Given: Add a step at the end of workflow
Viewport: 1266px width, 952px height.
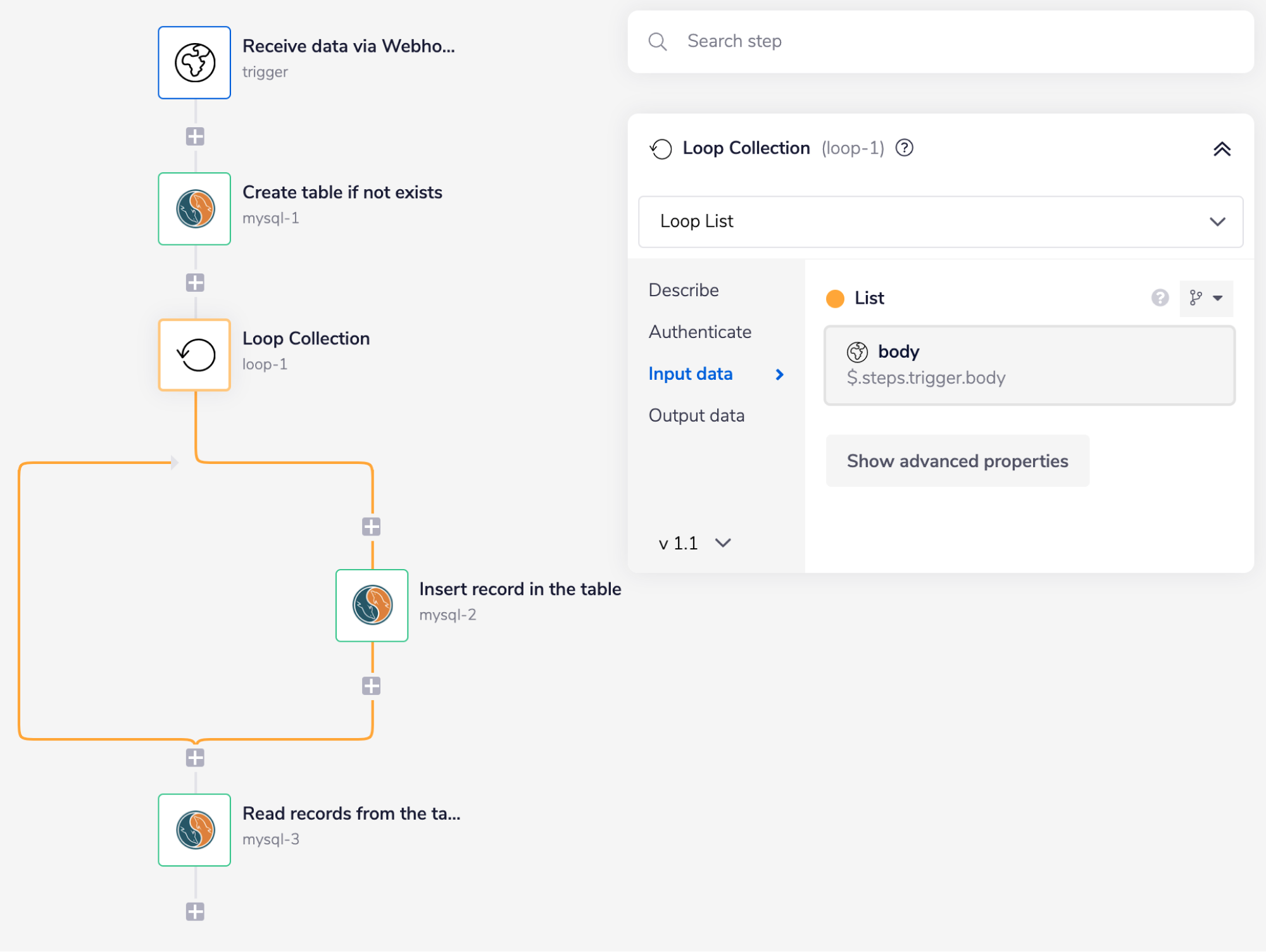Looking at the screenshot, I should pos(195,911).
